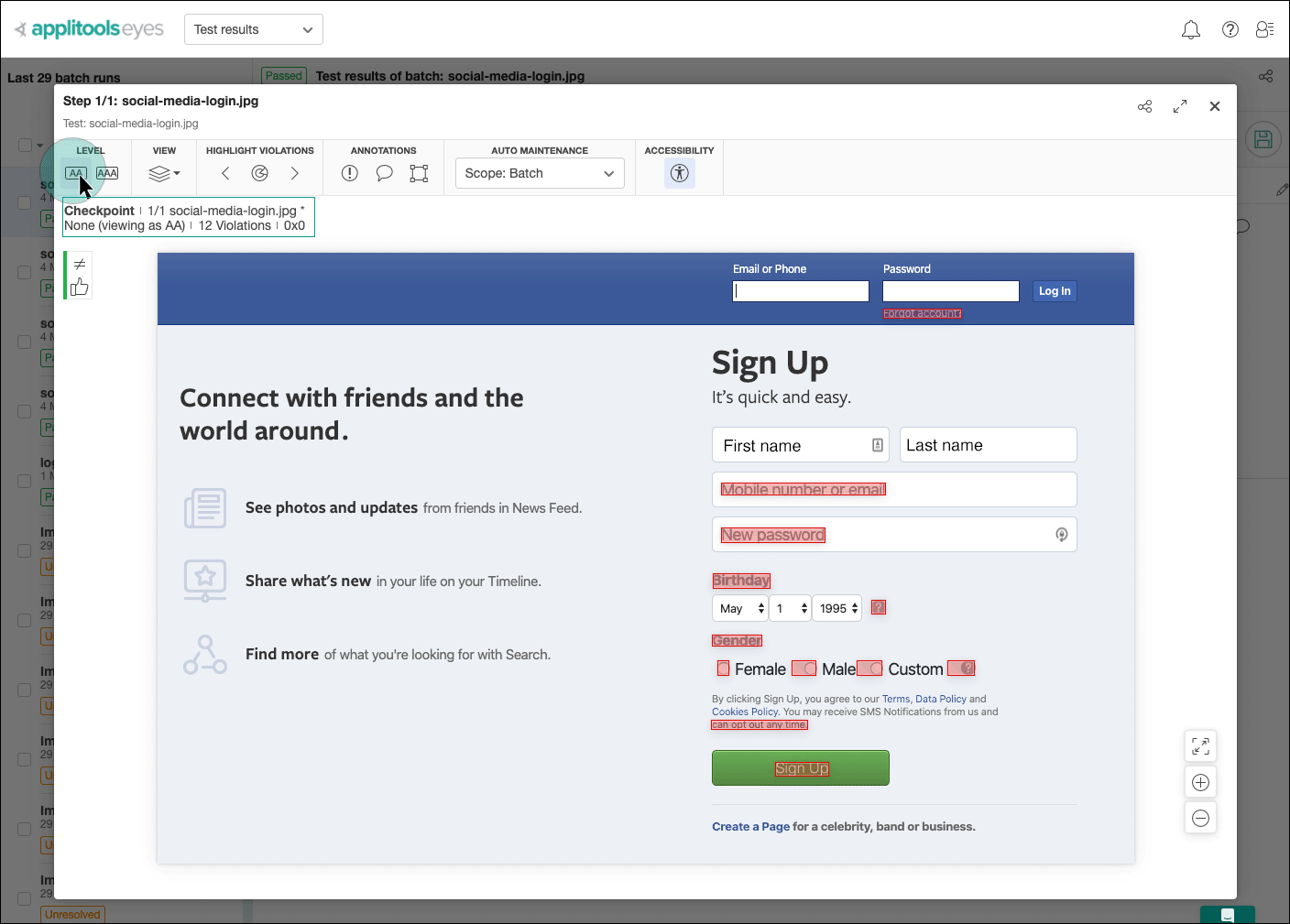1290x924 pixels.
Task: Open the Test results dropdown
Action: pyautogui.click(x=254, y=29)
